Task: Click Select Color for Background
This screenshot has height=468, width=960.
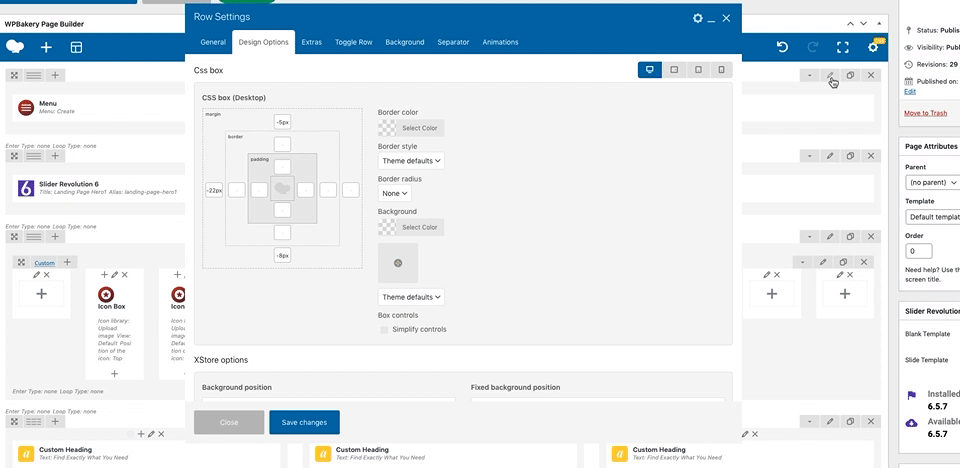Action: click(420, 227)
